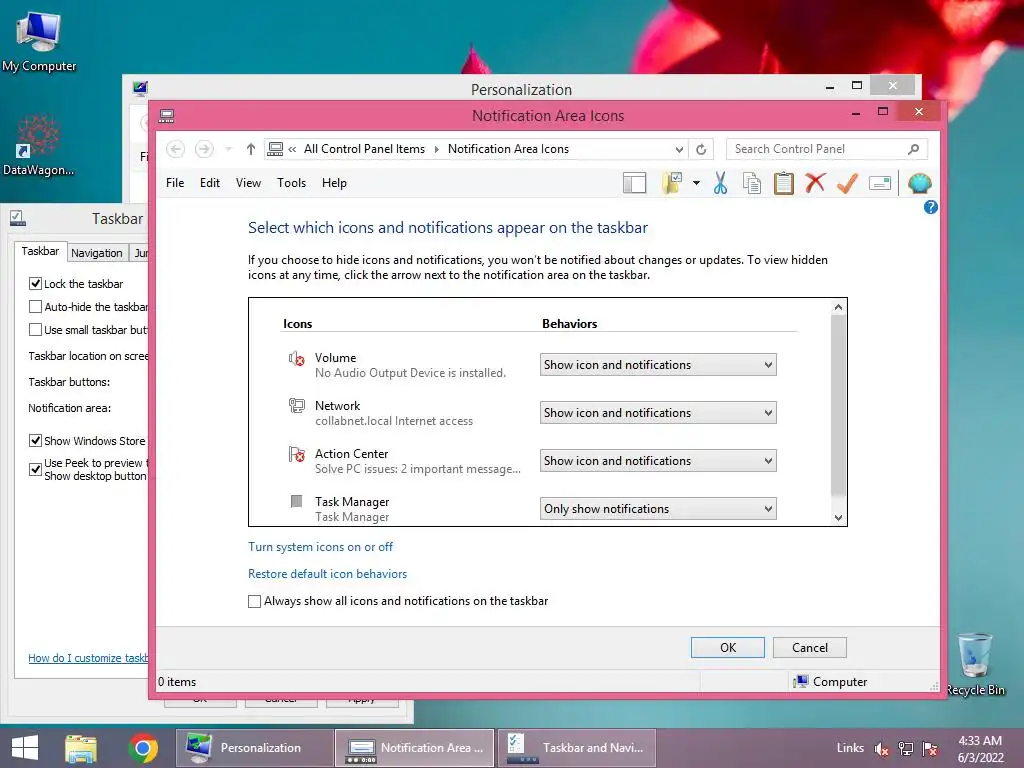Click the Copy pages icon
The height and width of the screenshot is (768, 1024).
pos(752,184)
